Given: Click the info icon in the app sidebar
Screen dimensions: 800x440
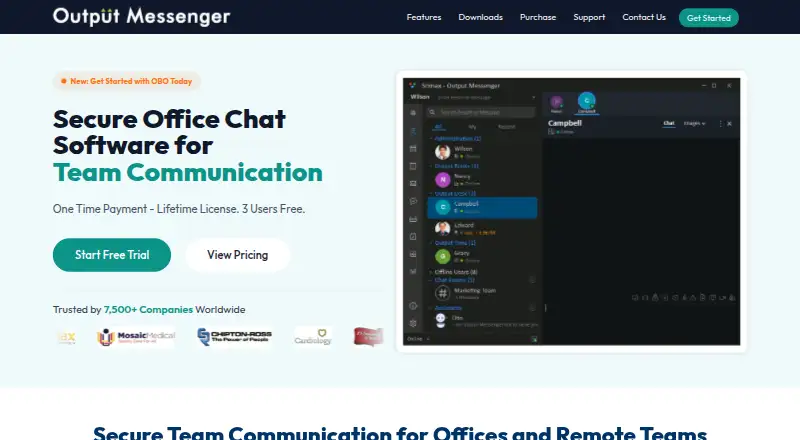Looking at the screenshot, I should click(413, 306).
